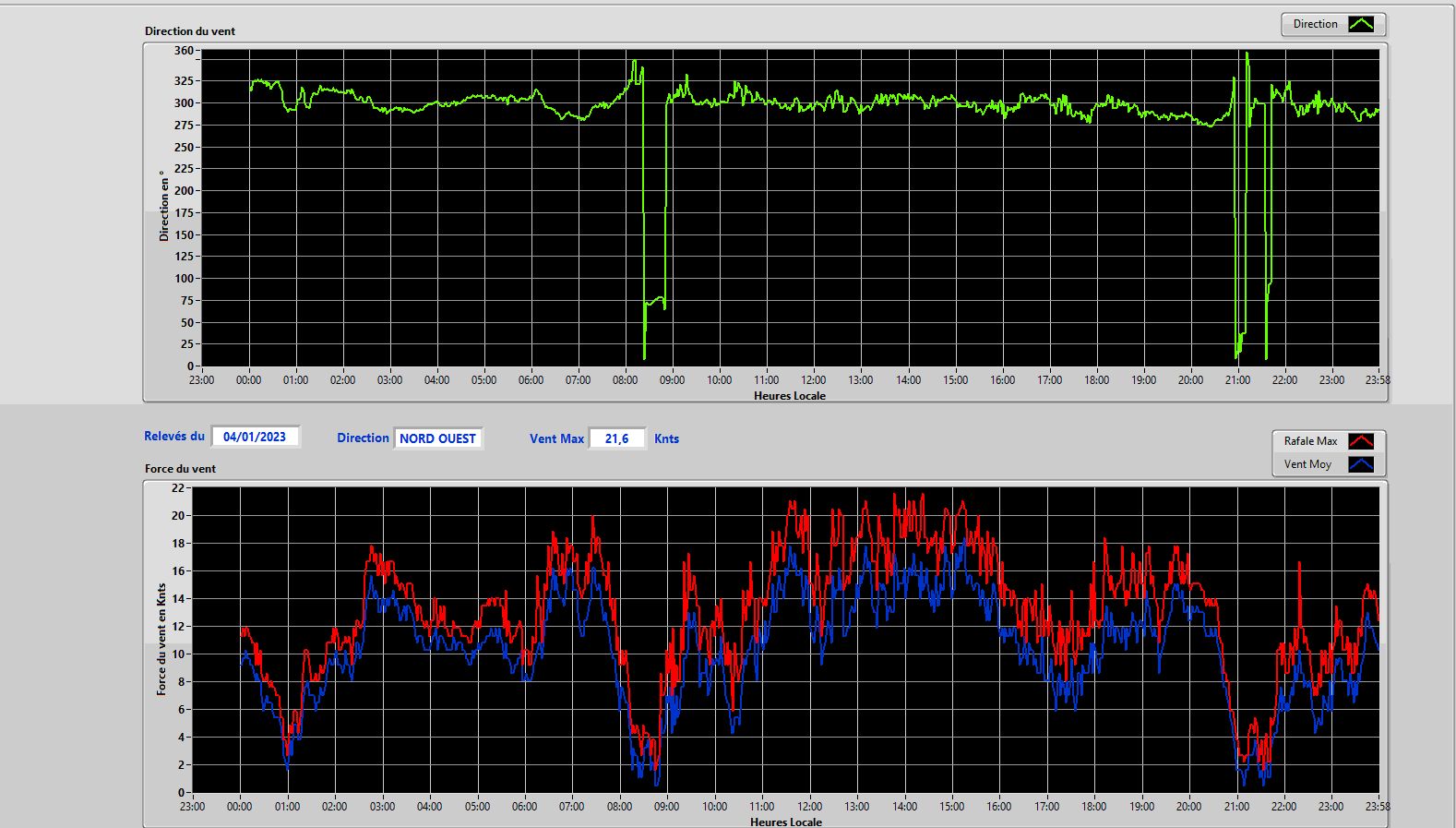Image resolution: width=1456 pixels, height=828 pixels.
Task: Click 'Heures Locale' under the direction chart
Action: point(790,395)
